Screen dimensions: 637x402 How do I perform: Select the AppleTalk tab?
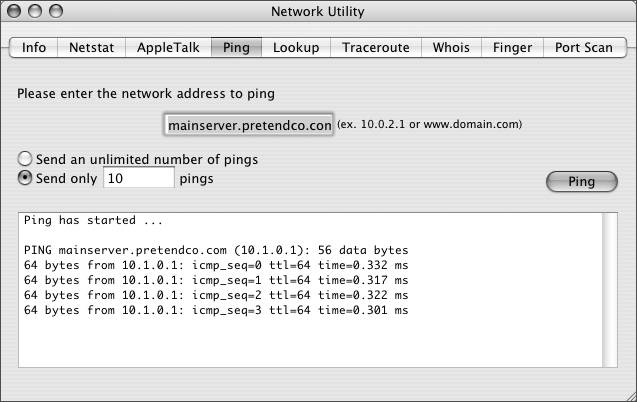[x=168, y=48]
